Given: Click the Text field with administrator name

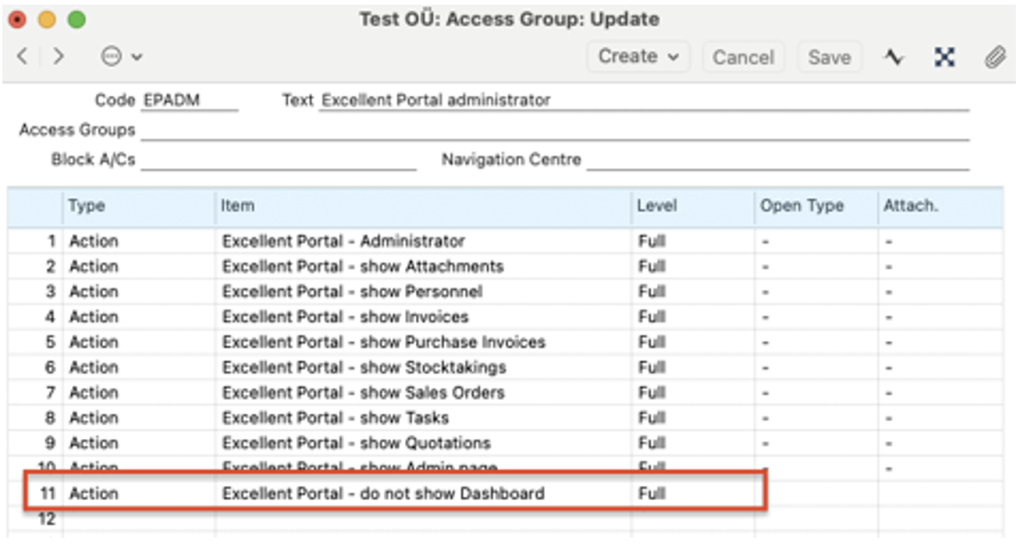Looking at the screenshot, I should click(x=643, y=100).
